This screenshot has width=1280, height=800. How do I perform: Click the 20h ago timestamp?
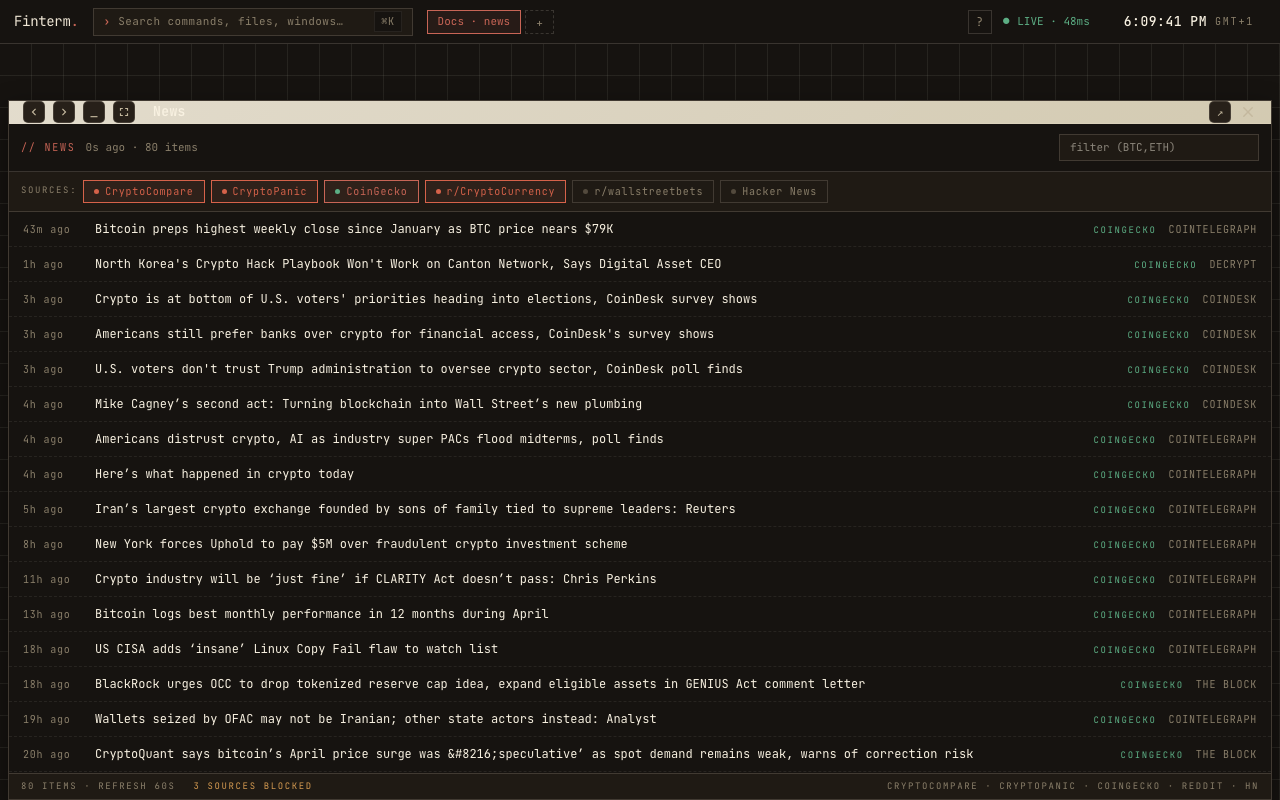47,755
